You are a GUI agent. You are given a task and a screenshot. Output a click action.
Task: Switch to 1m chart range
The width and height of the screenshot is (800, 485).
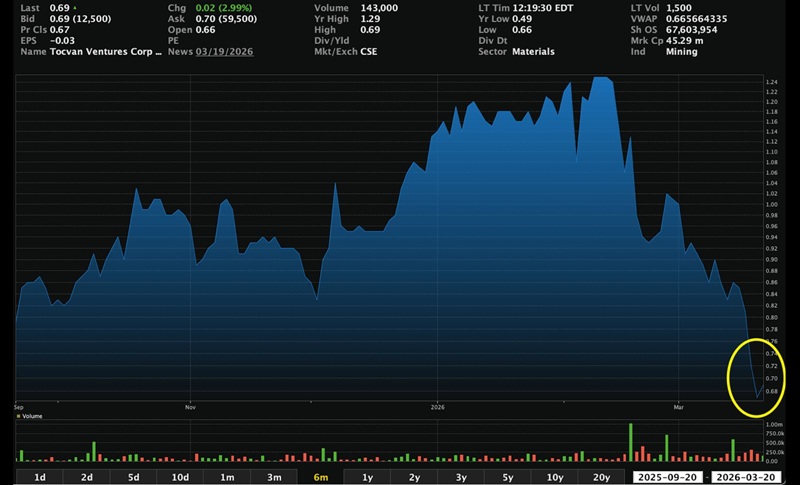[227, 477]
